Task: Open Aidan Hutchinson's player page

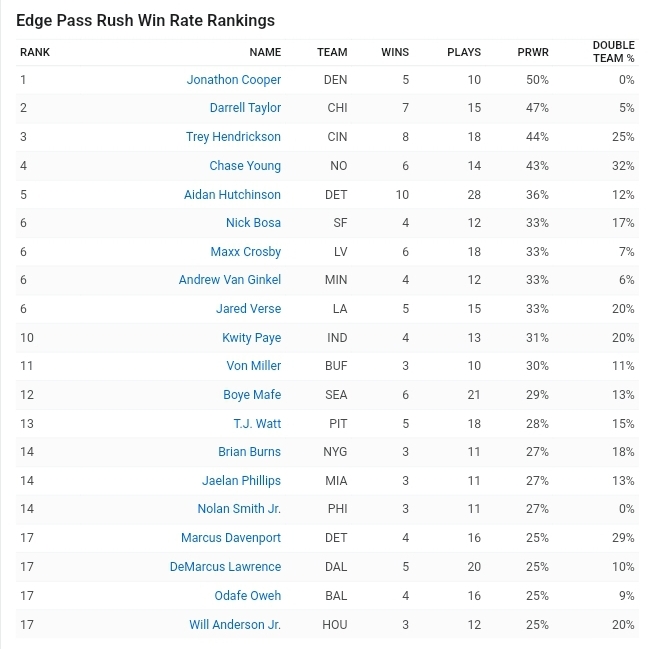Action: (x=232, y=195)
